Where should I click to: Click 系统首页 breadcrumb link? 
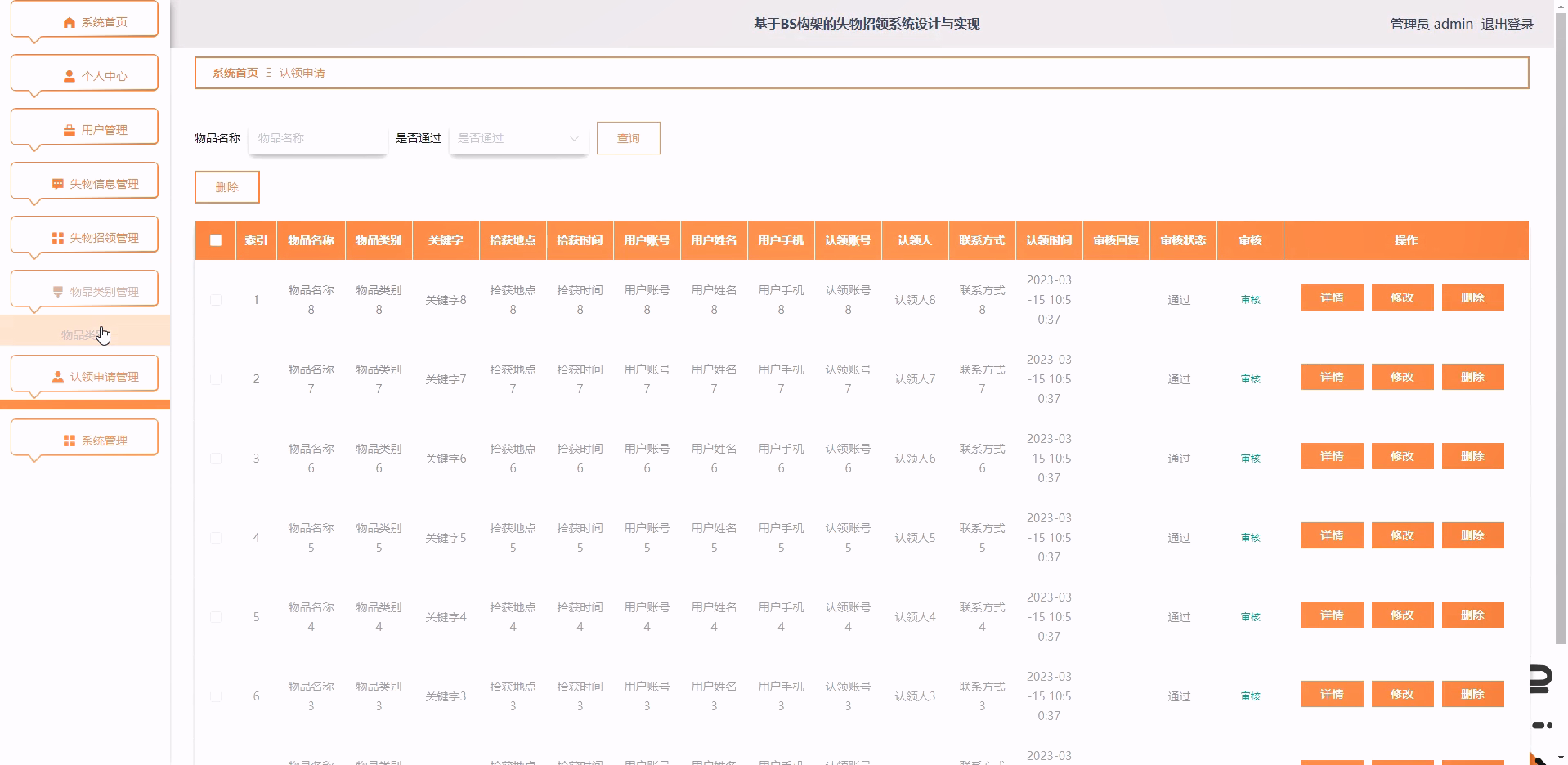pyautogui.click(x=235, y=73)
